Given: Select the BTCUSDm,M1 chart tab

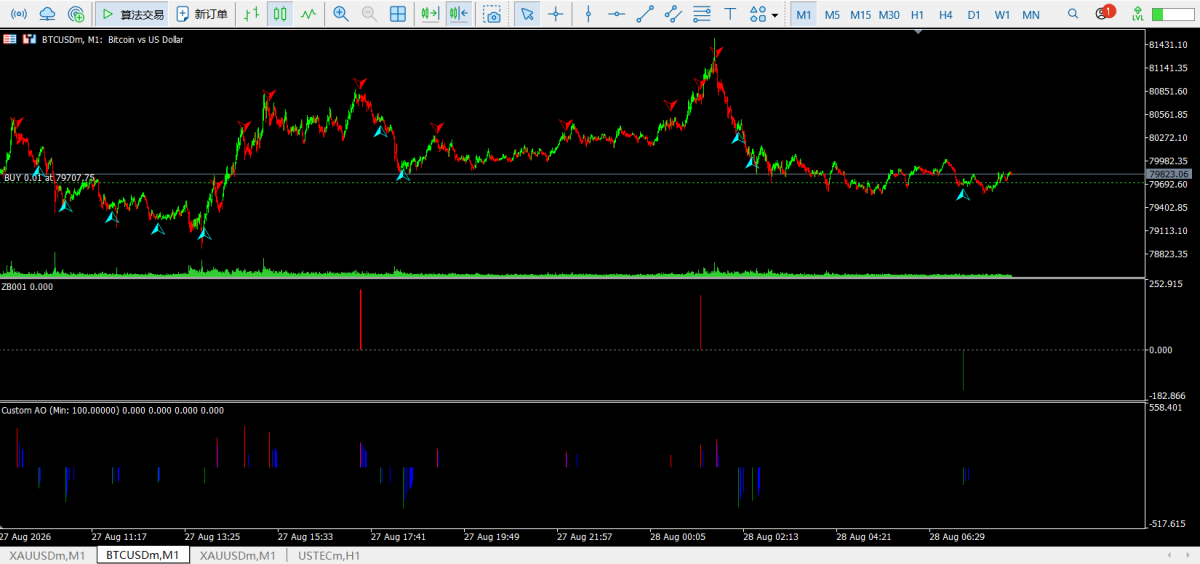Looking at the screenshot, I should tap(143, 555).
